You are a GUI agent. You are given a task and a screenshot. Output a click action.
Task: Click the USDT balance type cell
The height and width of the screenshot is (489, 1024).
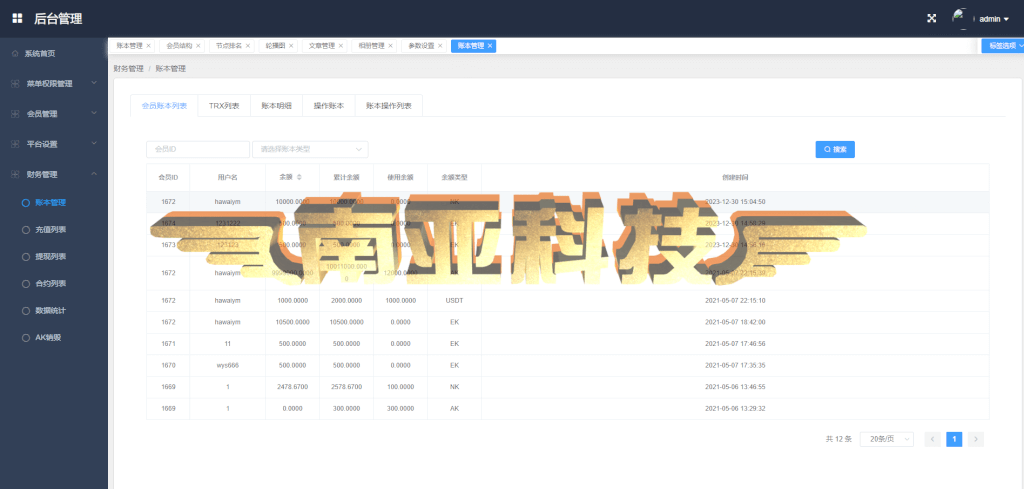(x=455, y=301)
